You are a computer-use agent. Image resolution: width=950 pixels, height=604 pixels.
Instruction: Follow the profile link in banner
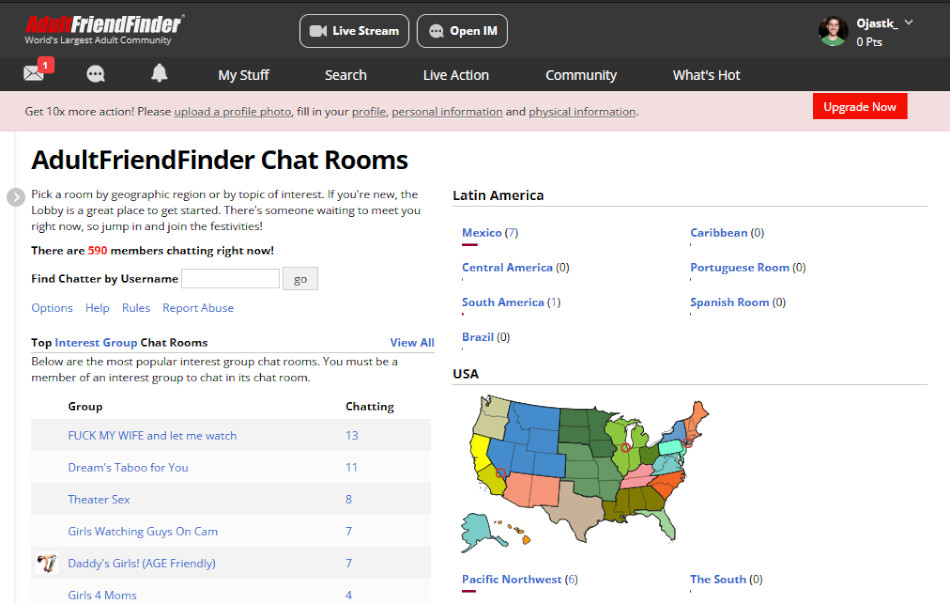pos(369,111)
